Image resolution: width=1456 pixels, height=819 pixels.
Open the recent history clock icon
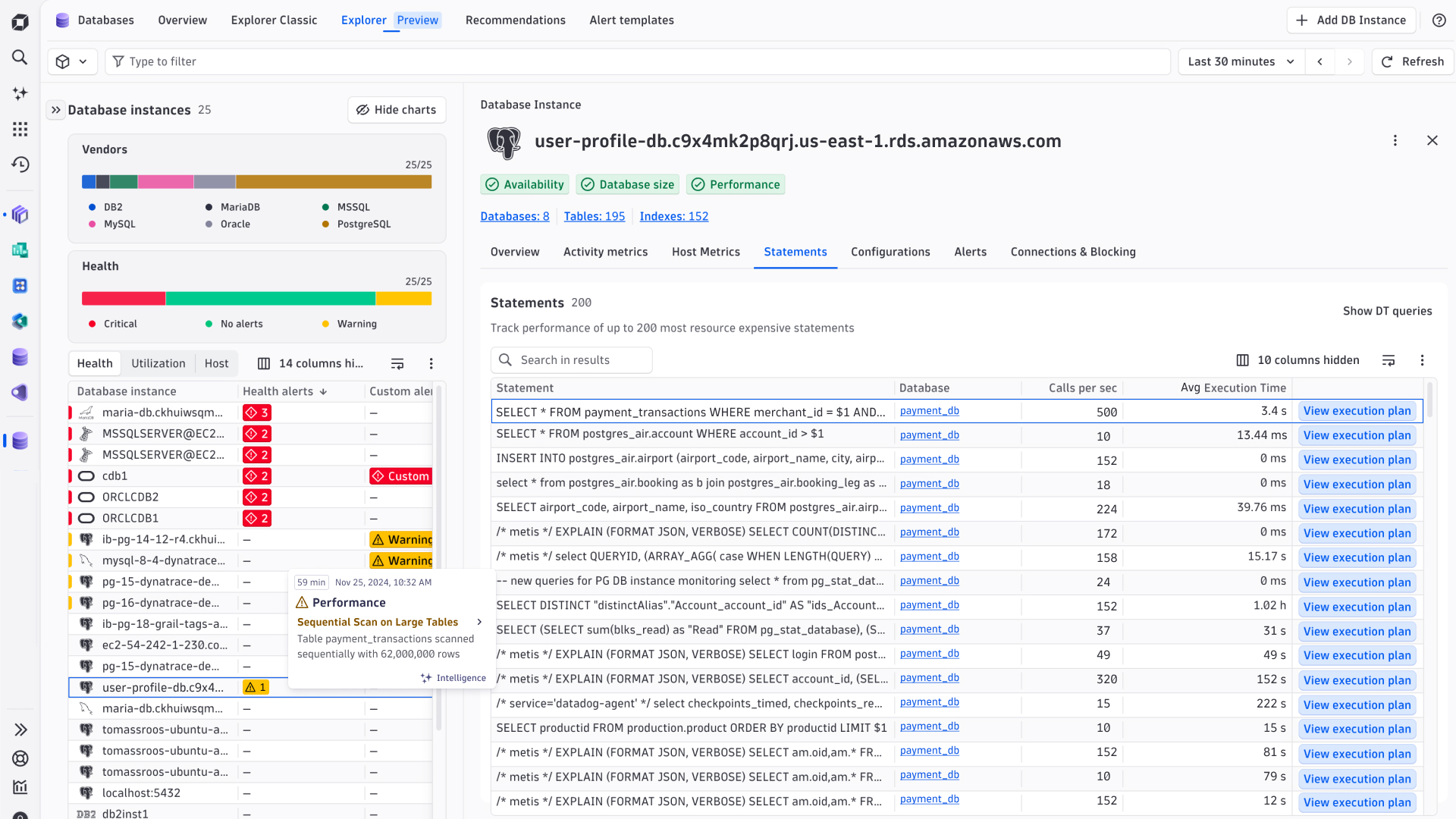tap(20, 165)
